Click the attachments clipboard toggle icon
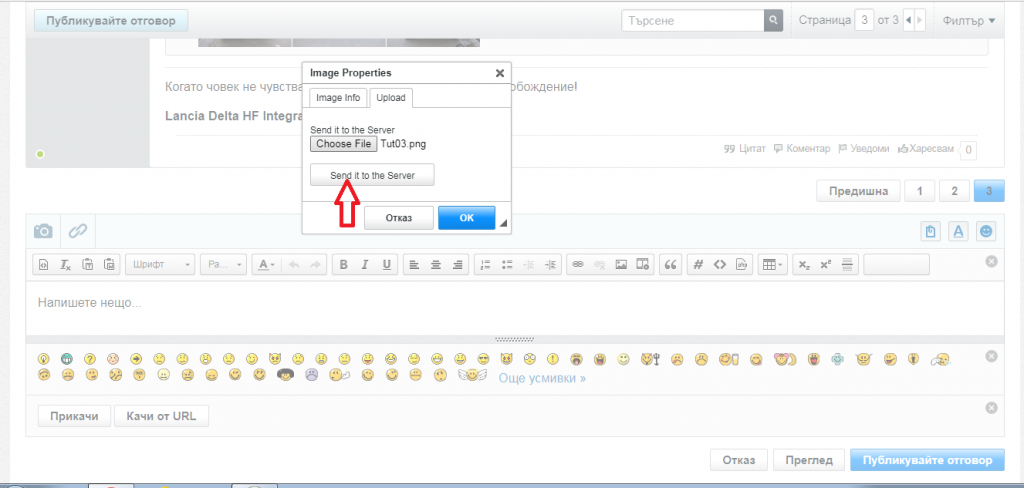This screenshot has width=1024, height=488. pos(931,231)
